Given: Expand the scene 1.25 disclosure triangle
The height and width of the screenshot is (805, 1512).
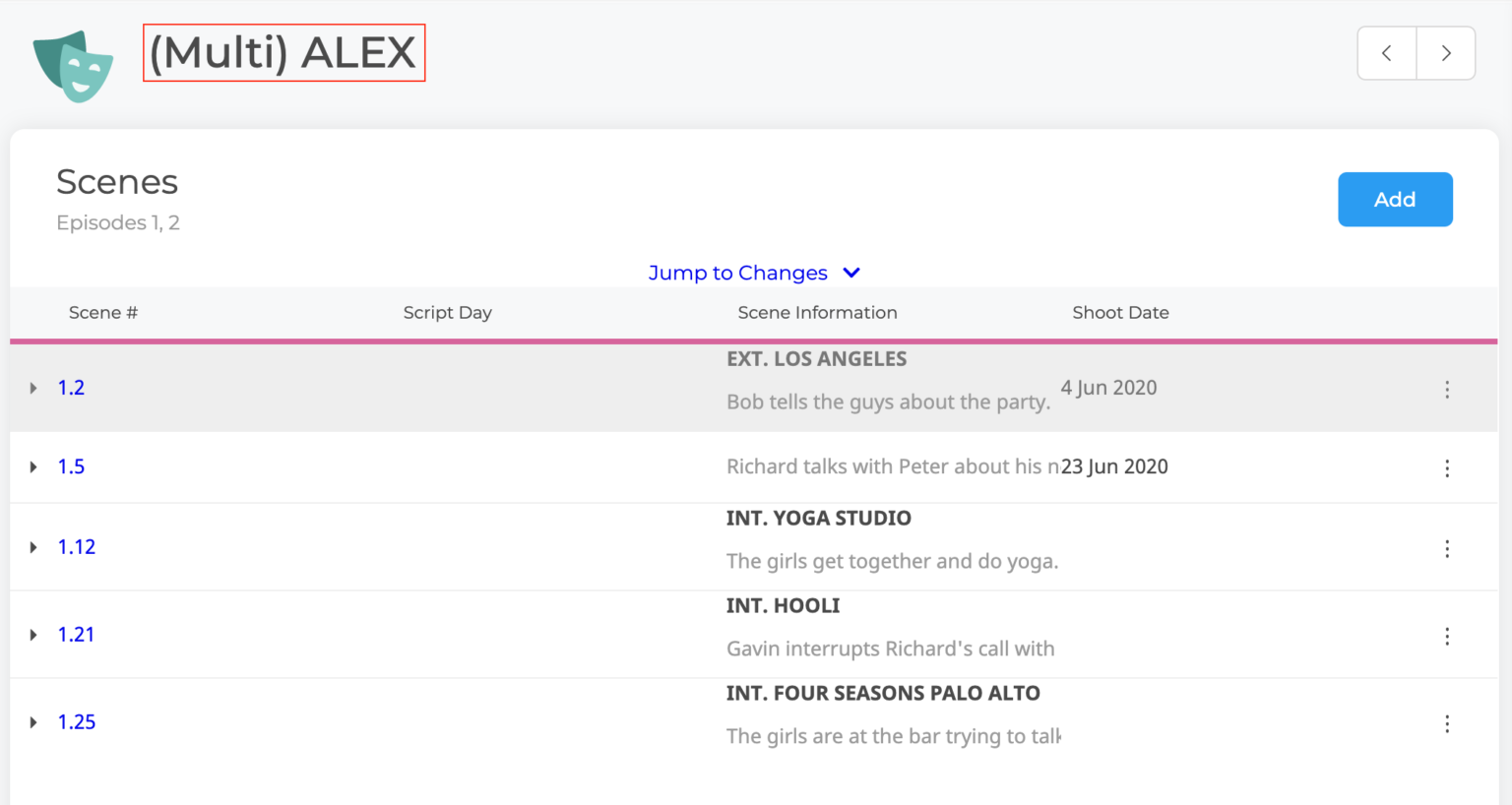Looking at the screenshot, I should (33, 722).
